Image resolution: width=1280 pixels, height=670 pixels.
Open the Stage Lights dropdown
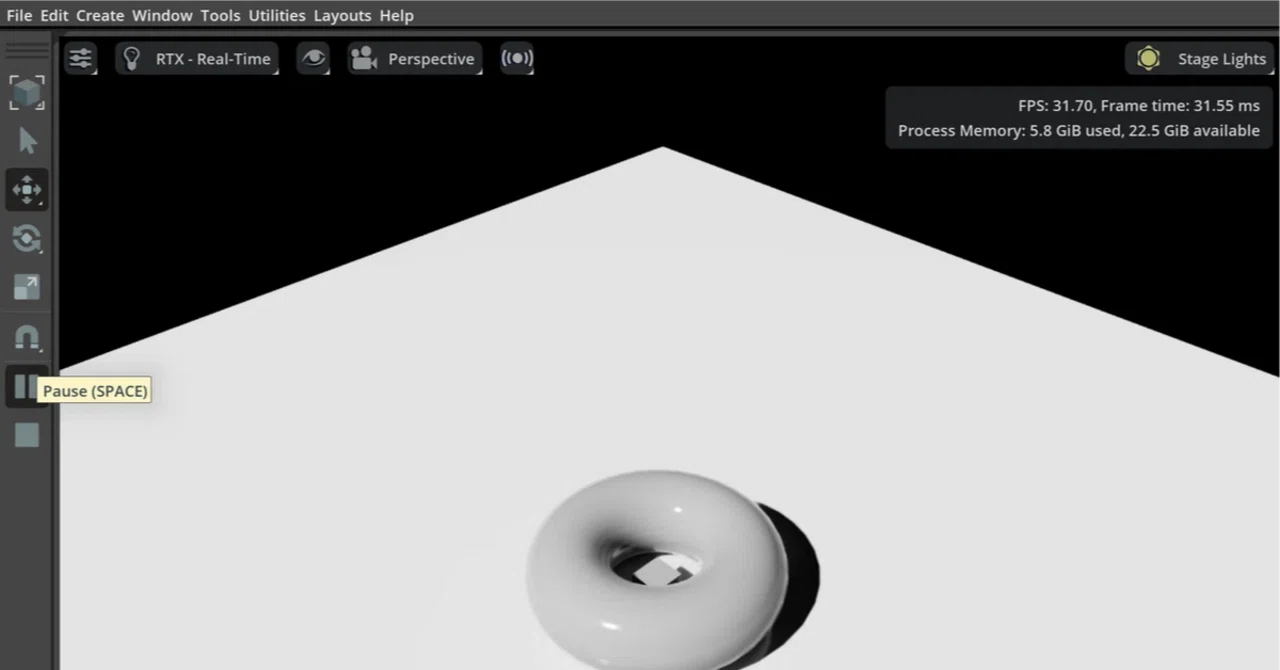click(1201, 58)
